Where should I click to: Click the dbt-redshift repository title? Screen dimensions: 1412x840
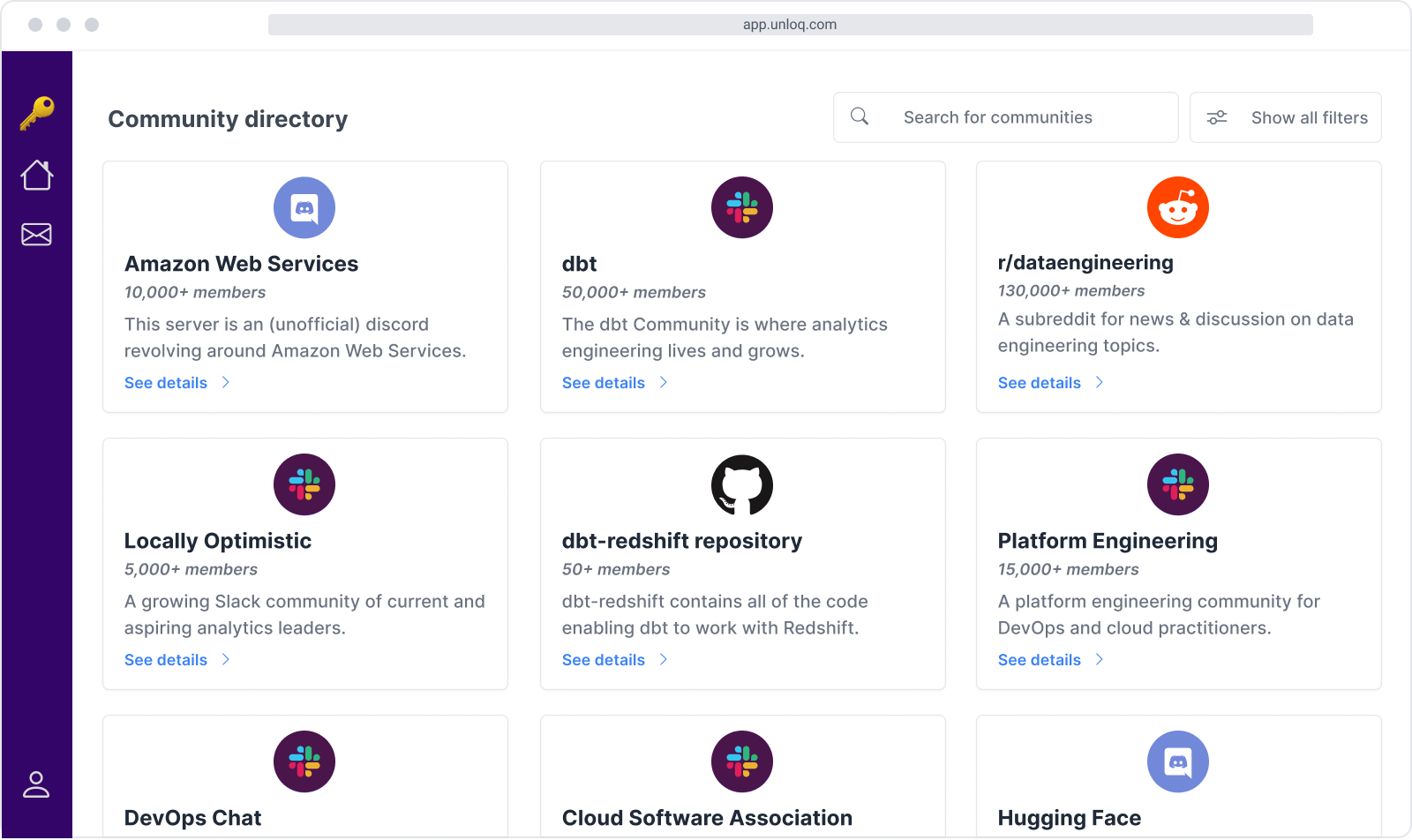[x=682, y=541]
